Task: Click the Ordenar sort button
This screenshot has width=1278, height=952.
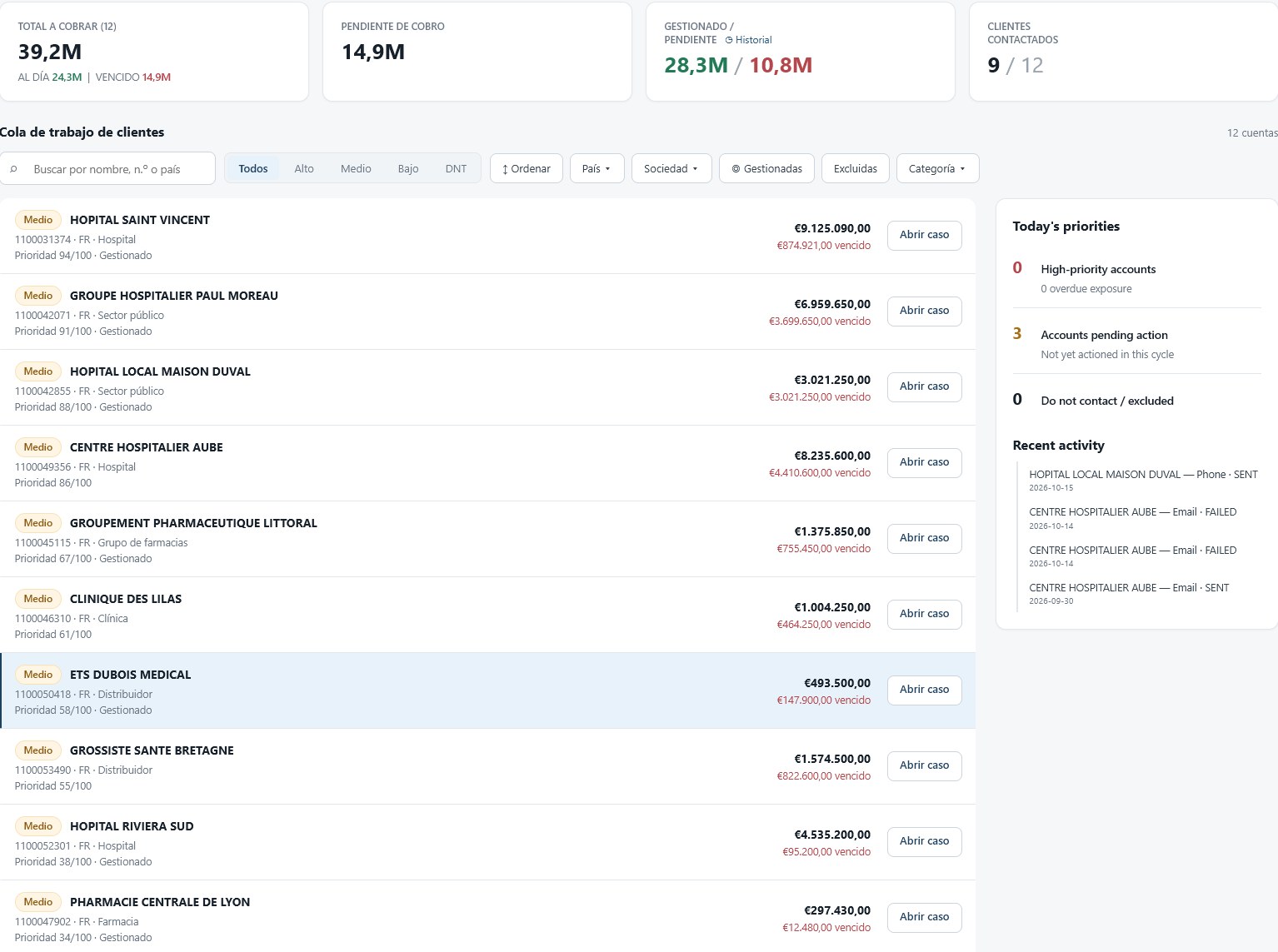Action: 527,168
